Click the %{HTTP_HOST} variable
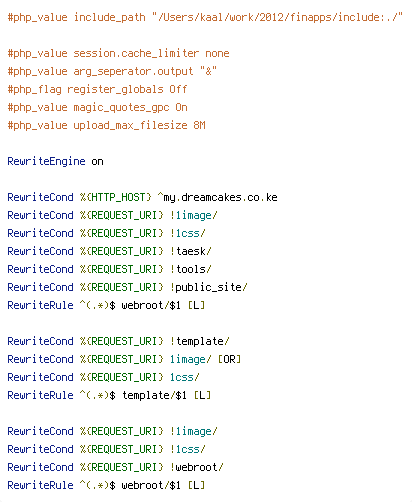The image size is (412, 502). coord(115,197)
